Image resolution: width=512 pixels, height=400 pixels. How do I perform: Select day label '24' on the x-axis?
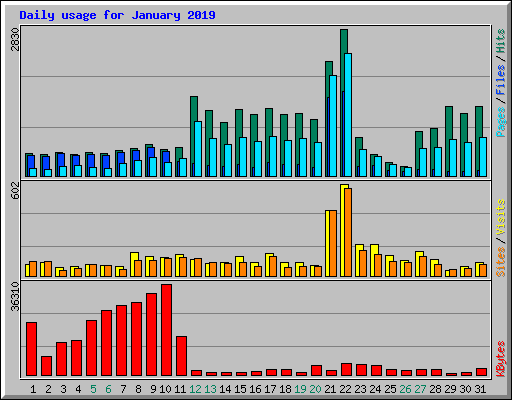click(x=376, y=389)
